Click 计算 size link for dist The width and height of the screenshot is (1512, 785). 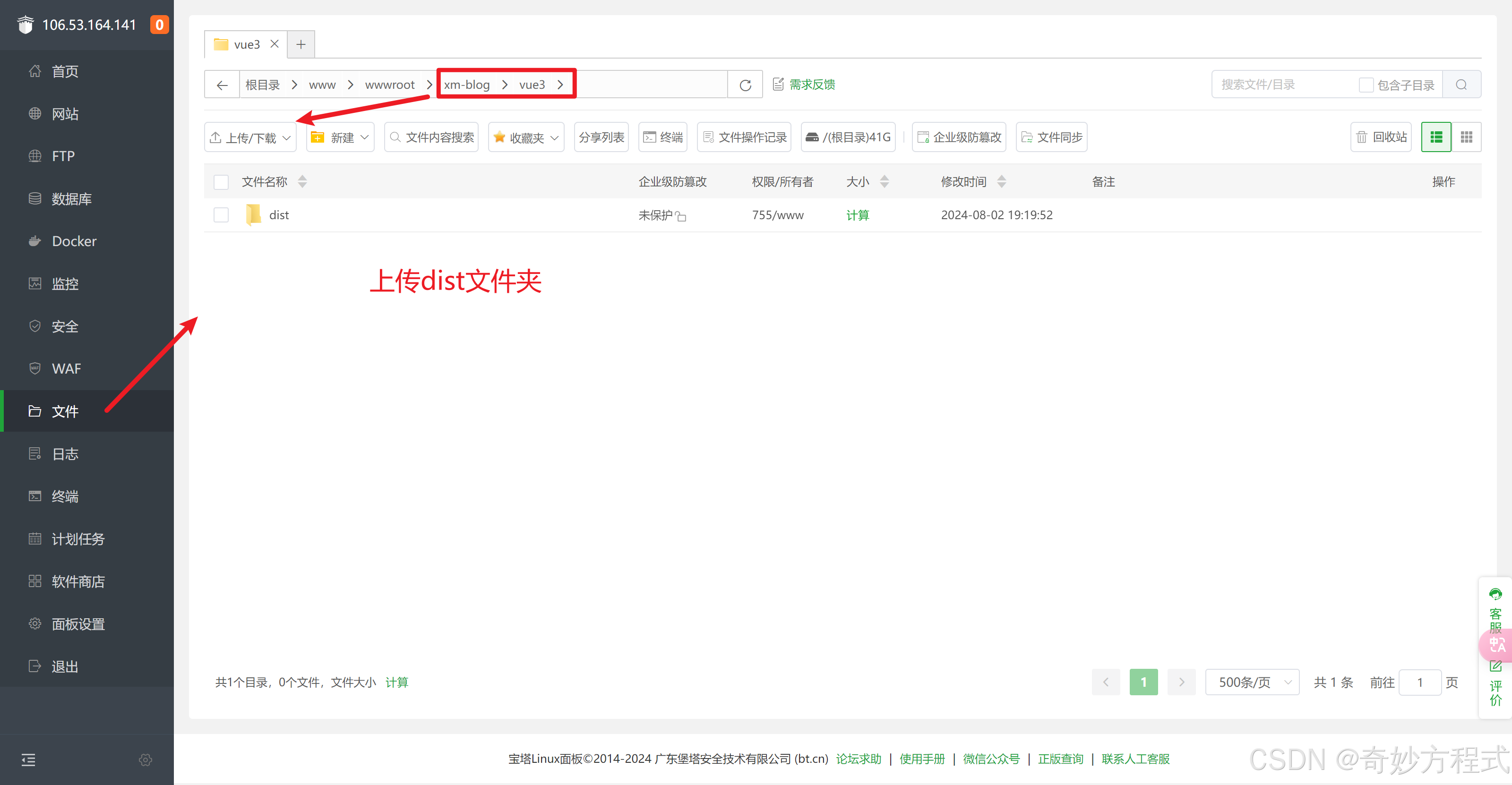pyautogui.click(x=858, y=215)
